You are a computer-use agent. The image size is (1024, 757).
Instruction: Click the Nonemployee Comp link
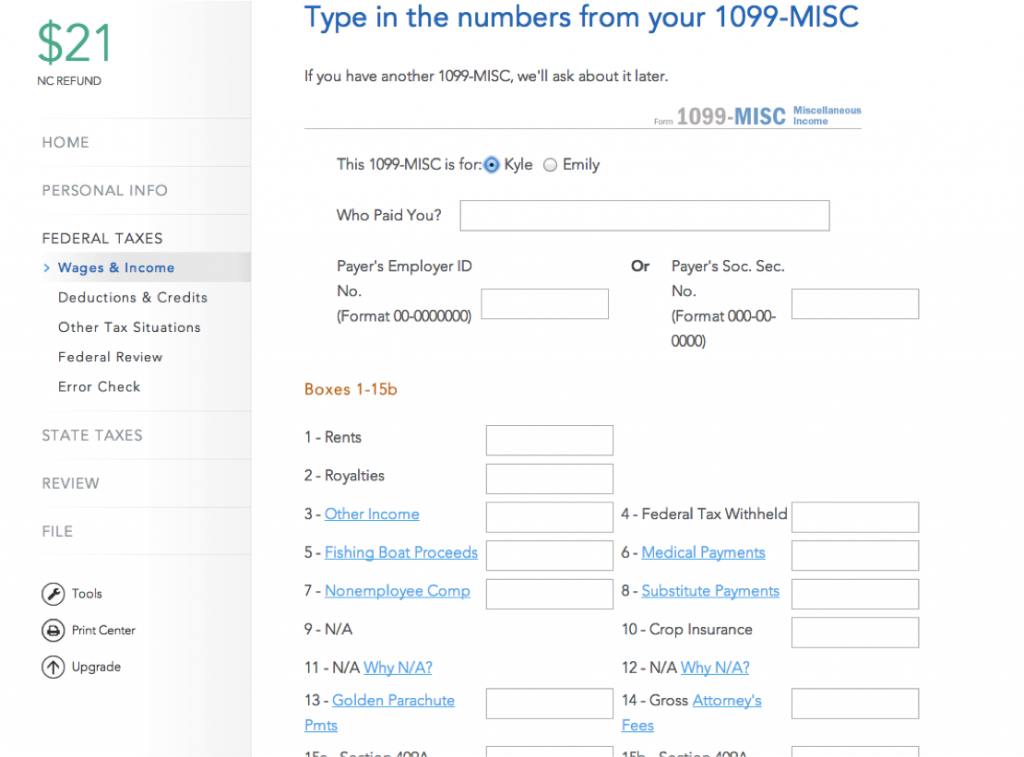click(397, 591)
